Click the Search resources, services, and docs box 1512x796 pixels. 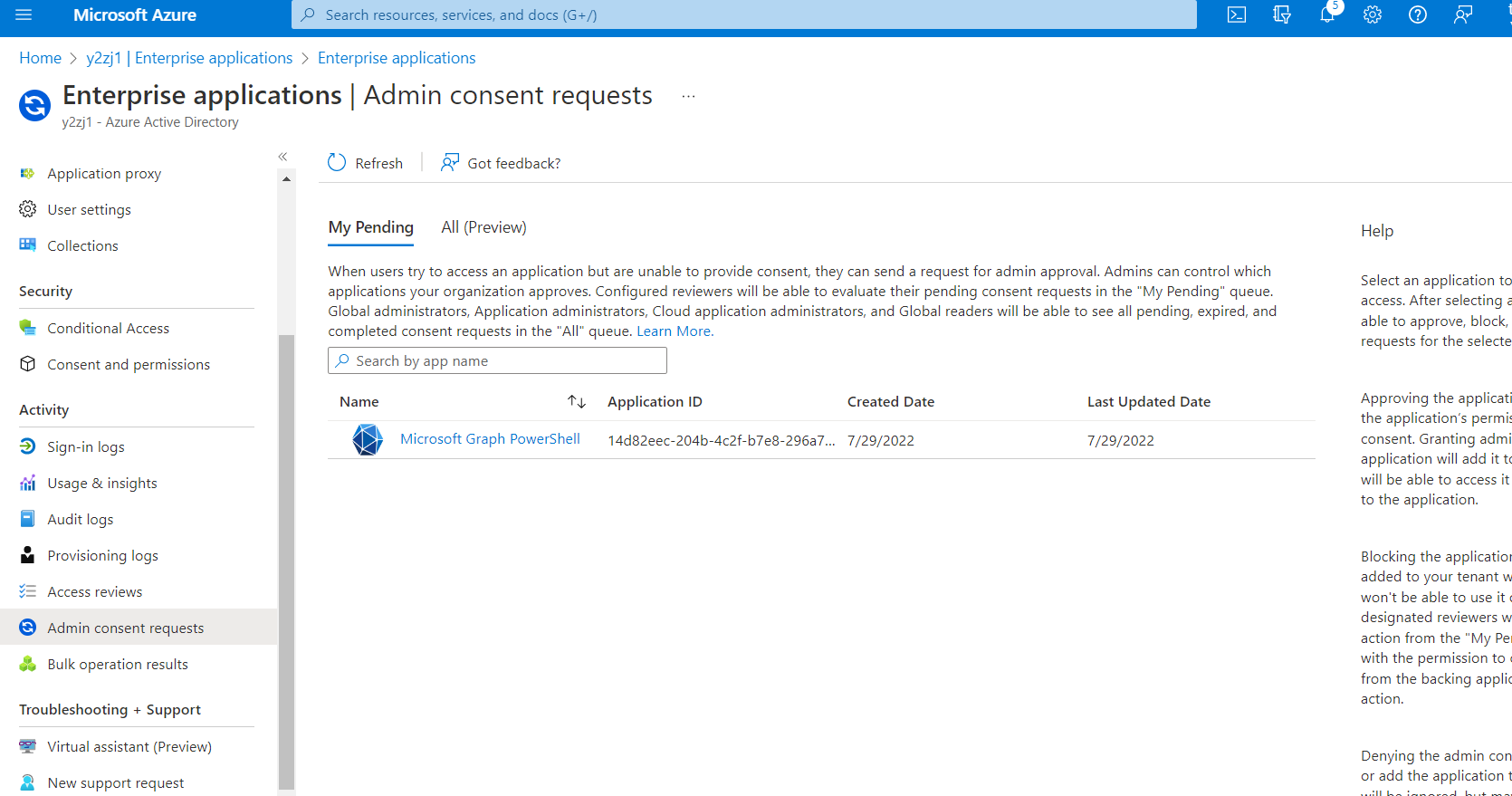point(743,14)
